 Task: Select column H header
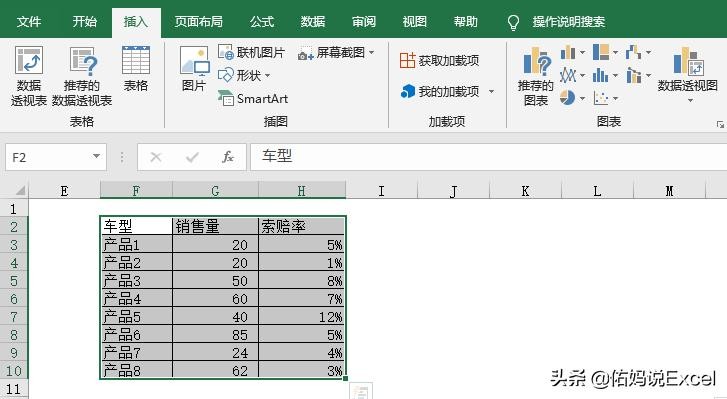302,190
